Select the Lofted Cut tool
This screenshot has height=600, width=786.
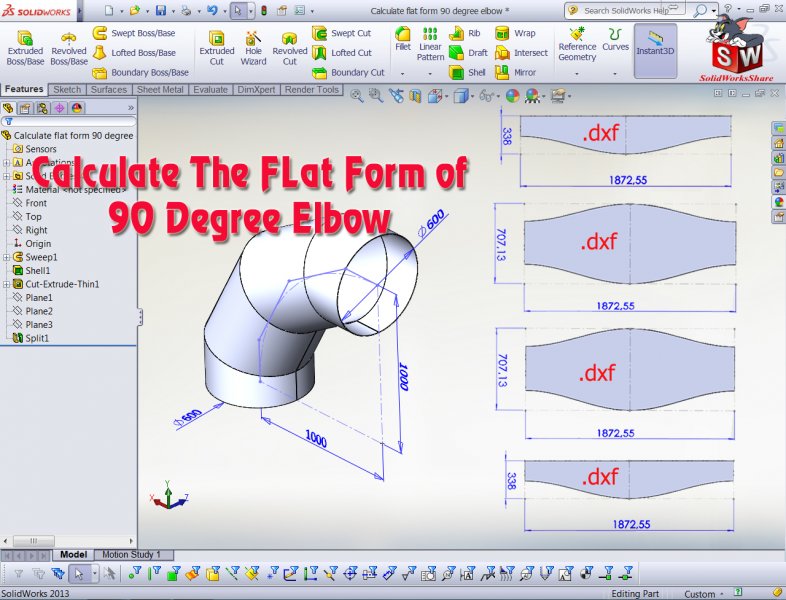(341, 53)
